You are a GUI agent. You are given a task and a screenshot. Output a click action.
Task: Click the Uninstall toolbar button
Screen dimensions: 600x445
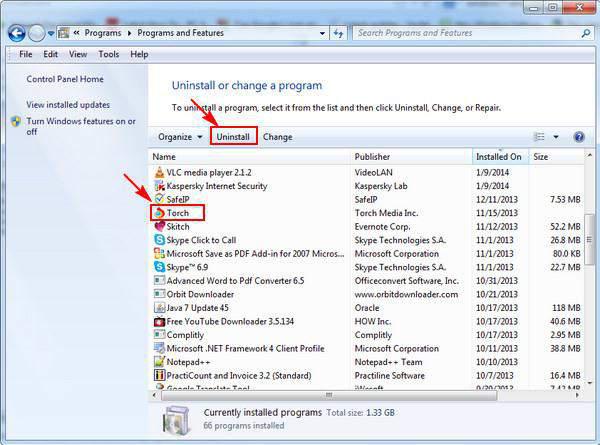coord(233,137)
